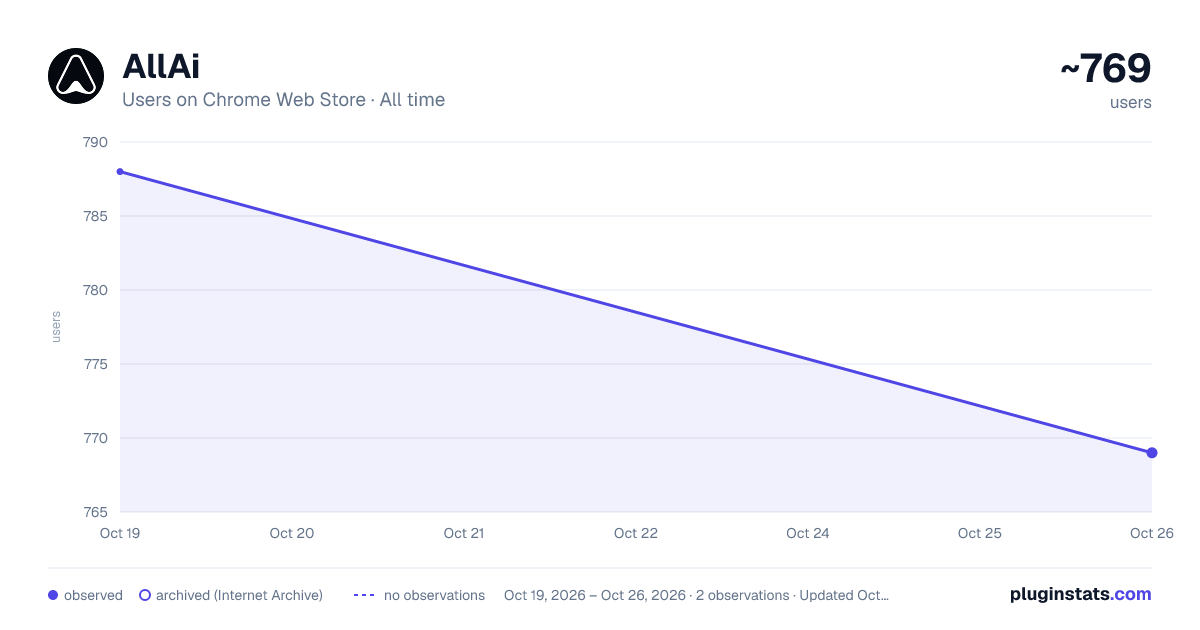Click the 'no observations' legend label
1200x630 pixels.
pyautogui.click(x=434, y=595)
